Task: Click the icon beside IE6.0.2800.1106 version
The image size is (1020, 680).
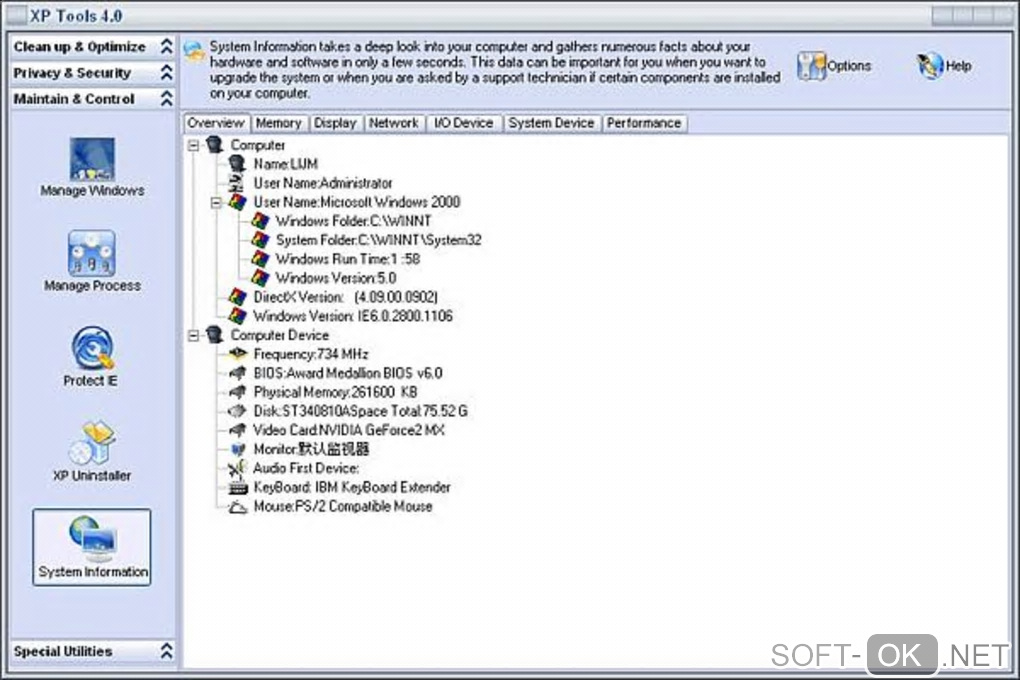Action: click(237, 316)
